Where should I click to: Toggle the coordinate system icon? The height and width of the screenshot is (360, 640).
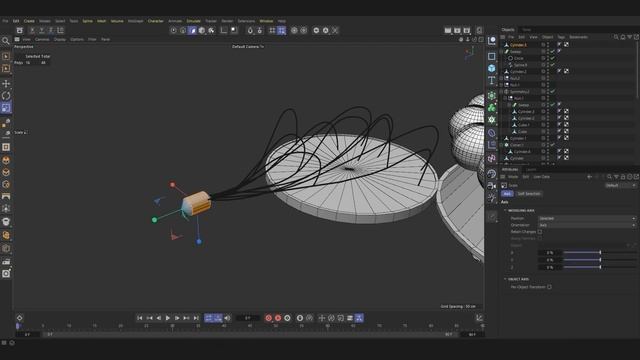[60, 30]
